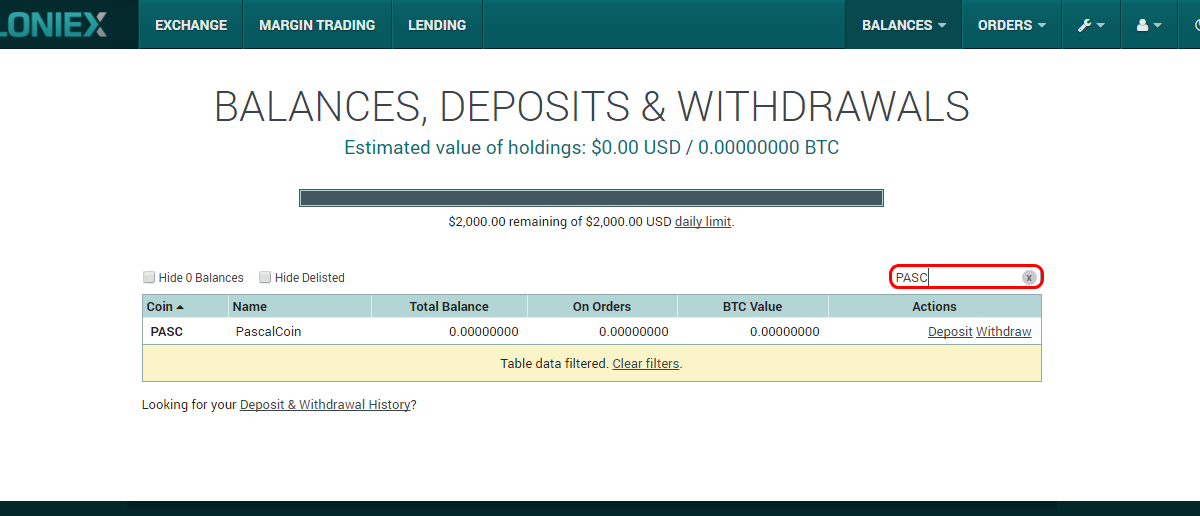This screenshot has height=516, width=1200.
Task: Click the Poloniex logo
Action: (54, 25)
